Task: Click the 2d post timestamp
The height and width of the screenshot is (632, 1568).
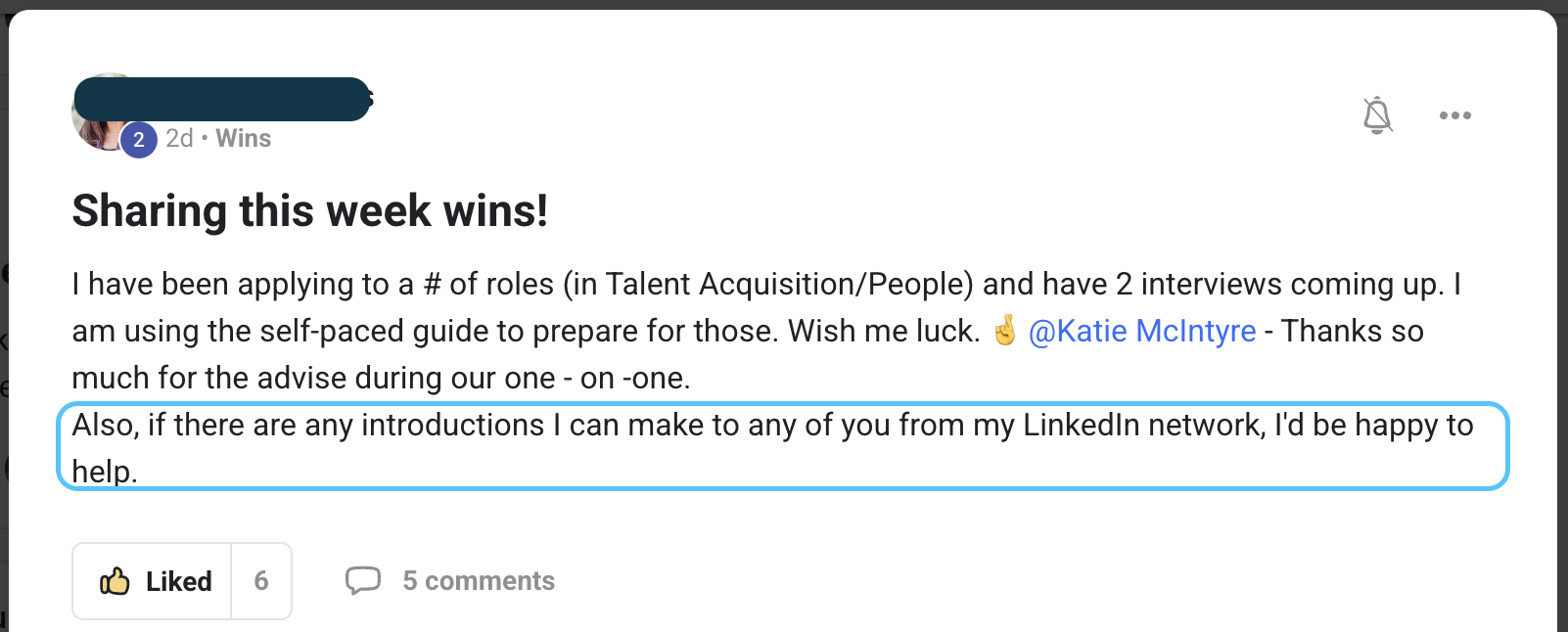Action: (179, 139)
